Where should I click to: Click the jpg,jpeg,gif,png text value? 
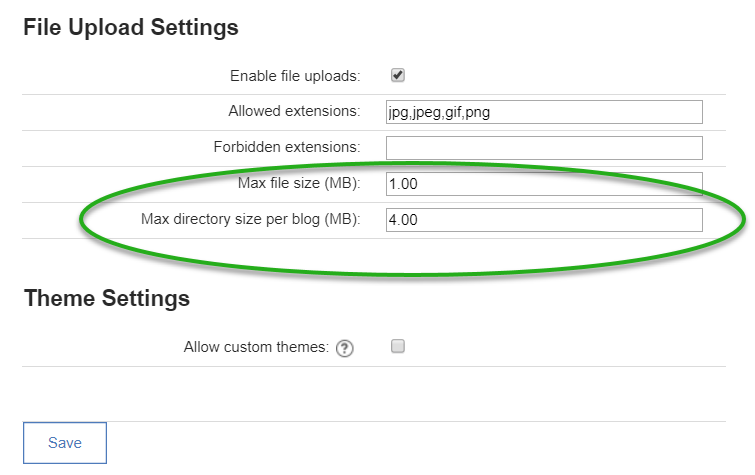(x=439, y=113)
